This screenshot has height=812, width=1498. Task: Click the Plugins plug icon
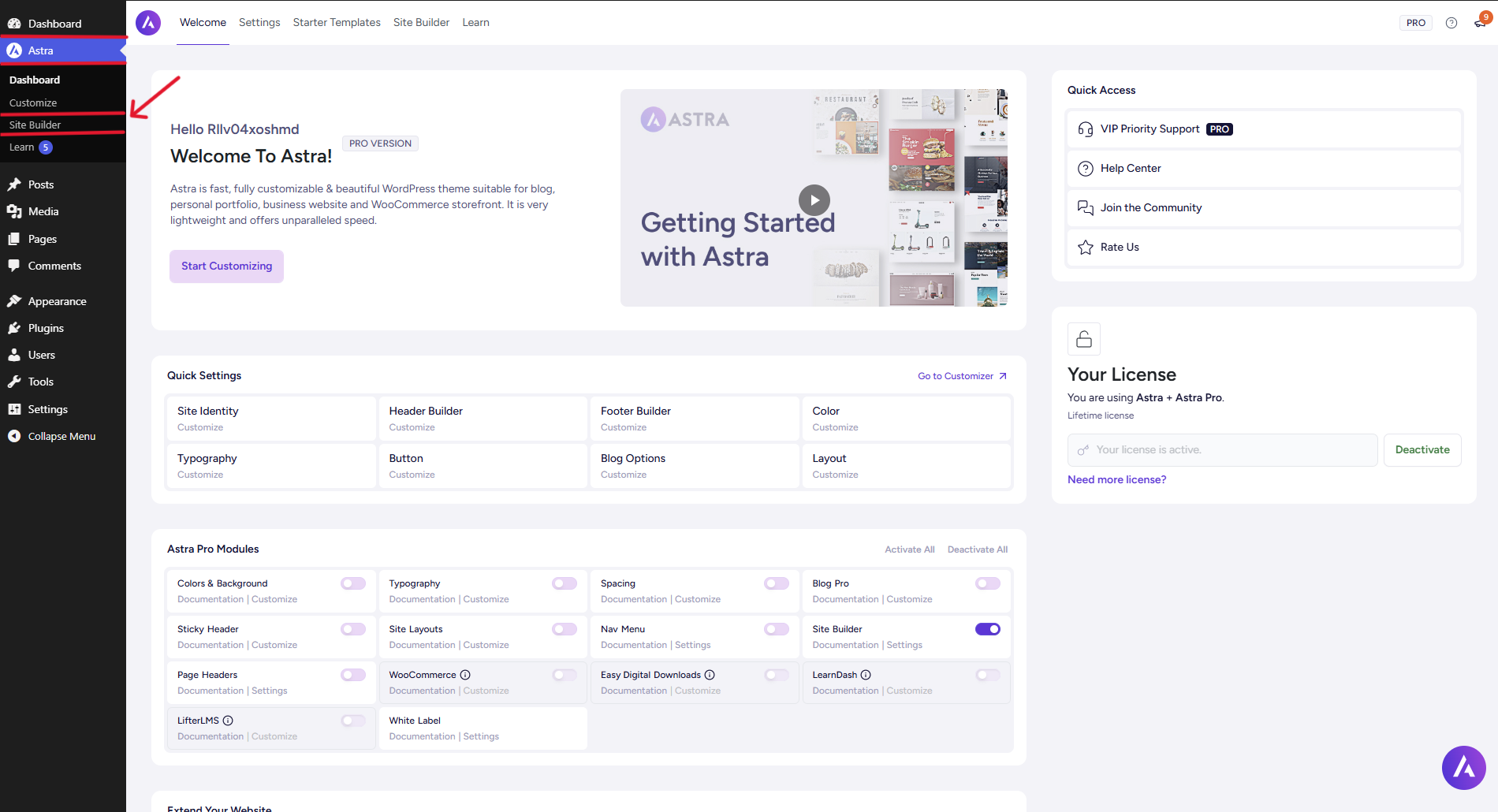click(14, 328)
